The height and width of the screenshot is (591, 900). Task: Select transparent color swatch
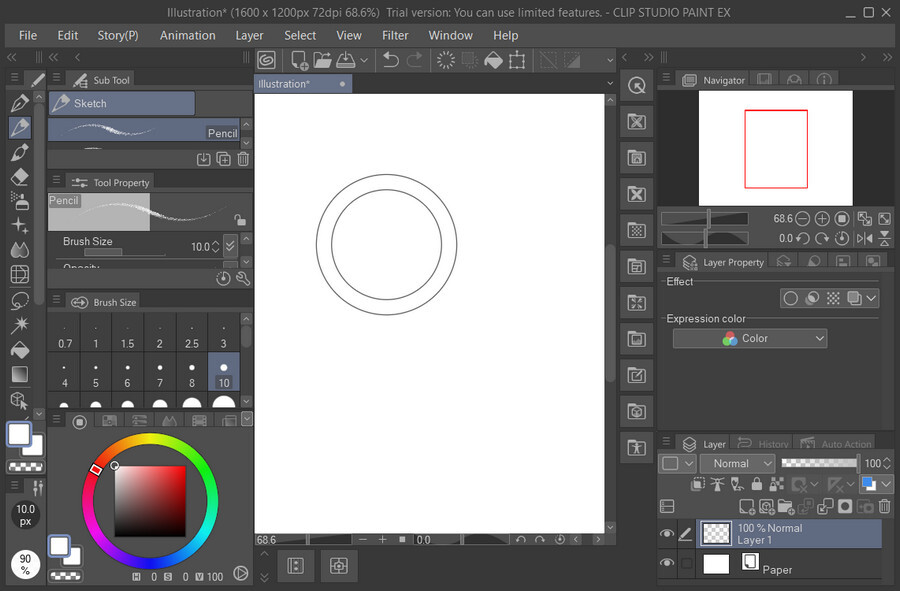click(x=25, y=467)
